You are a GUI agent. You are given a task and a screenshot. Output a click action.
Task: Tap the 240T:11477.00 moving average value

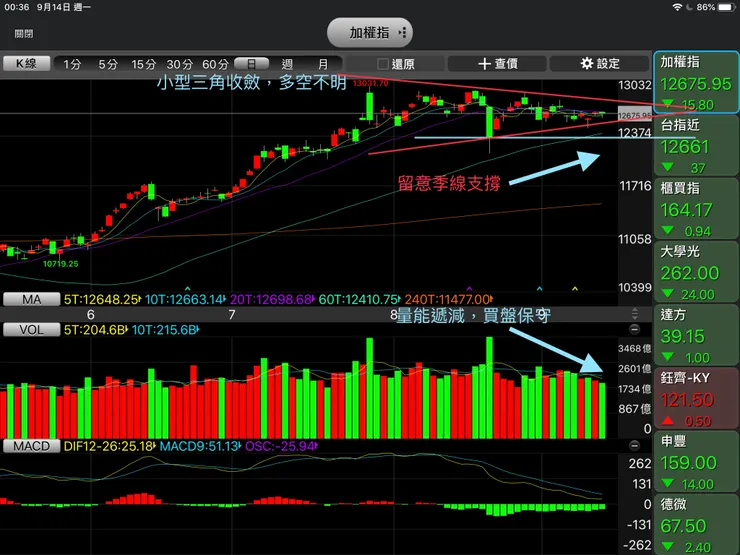449,299
